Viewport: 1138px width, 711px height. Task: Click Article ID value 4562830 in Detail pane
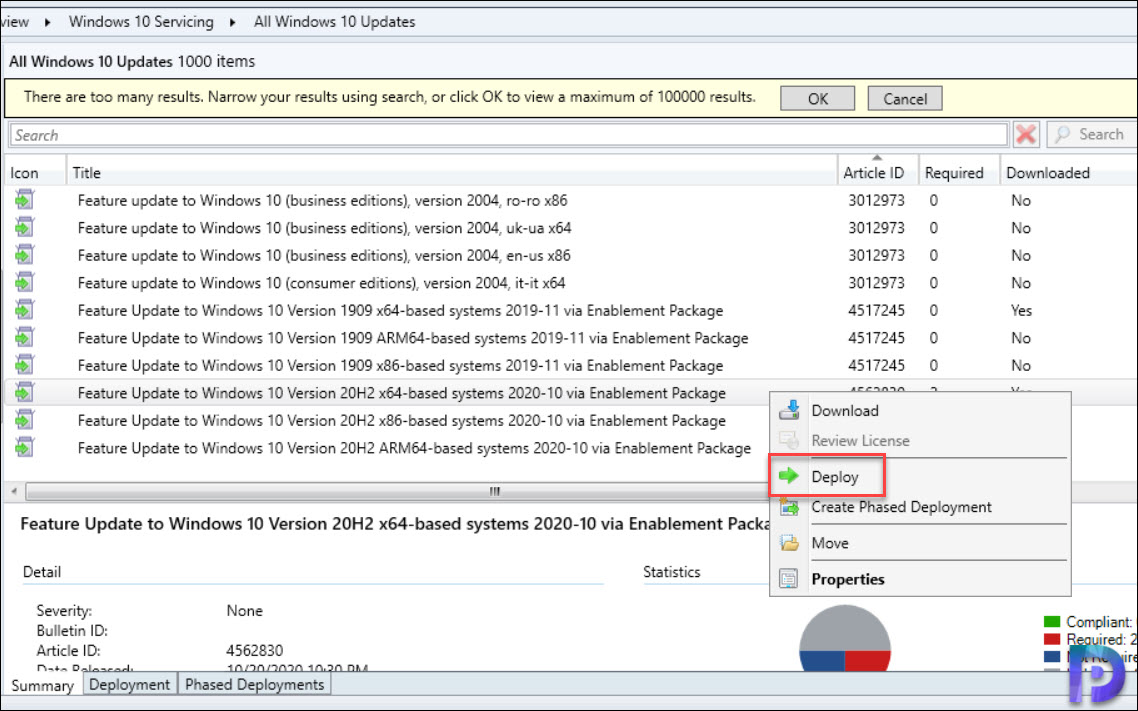[x=255, y=651]
